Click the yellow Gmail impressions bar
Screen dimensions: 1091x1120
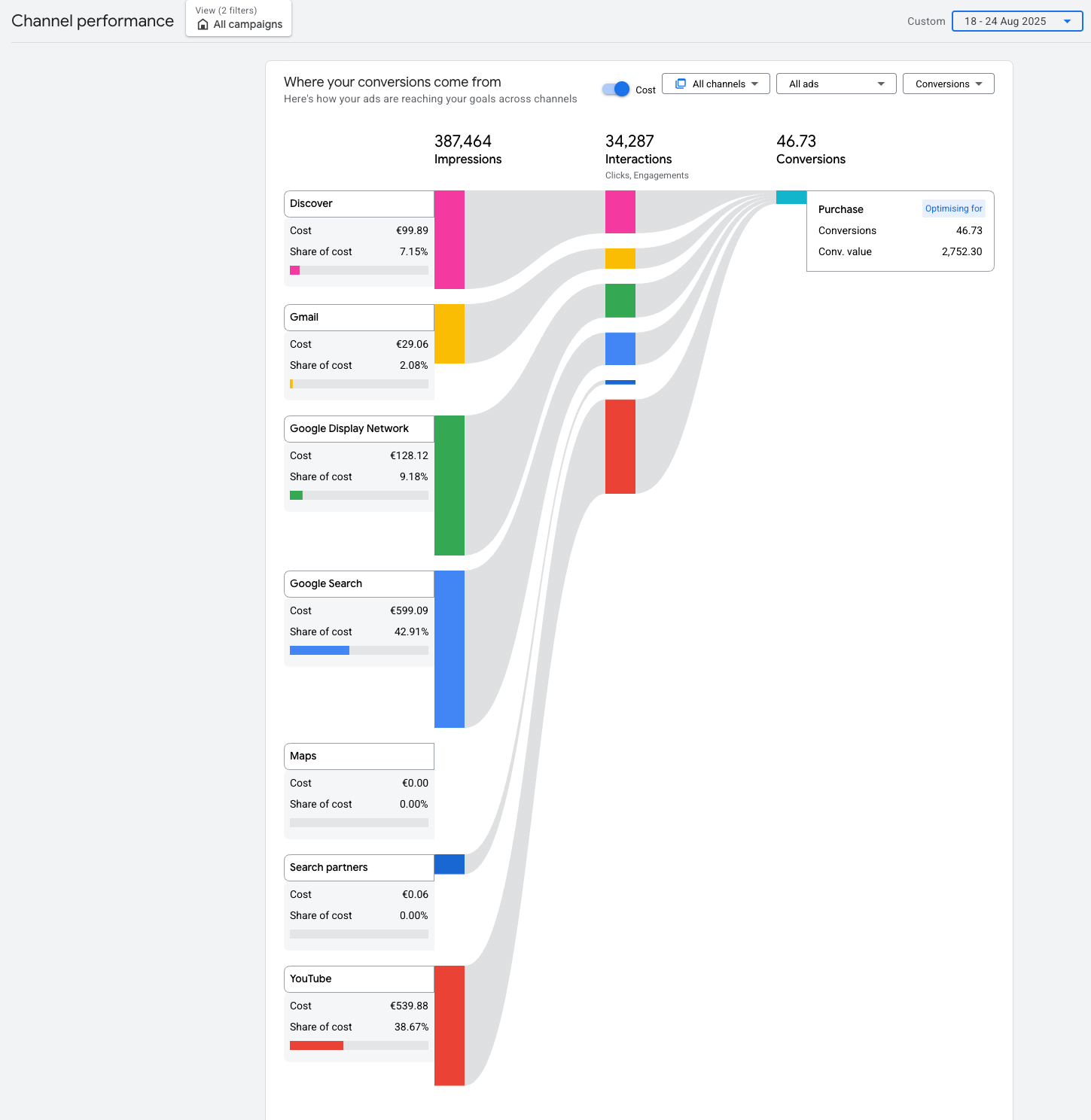coord(450,333)
